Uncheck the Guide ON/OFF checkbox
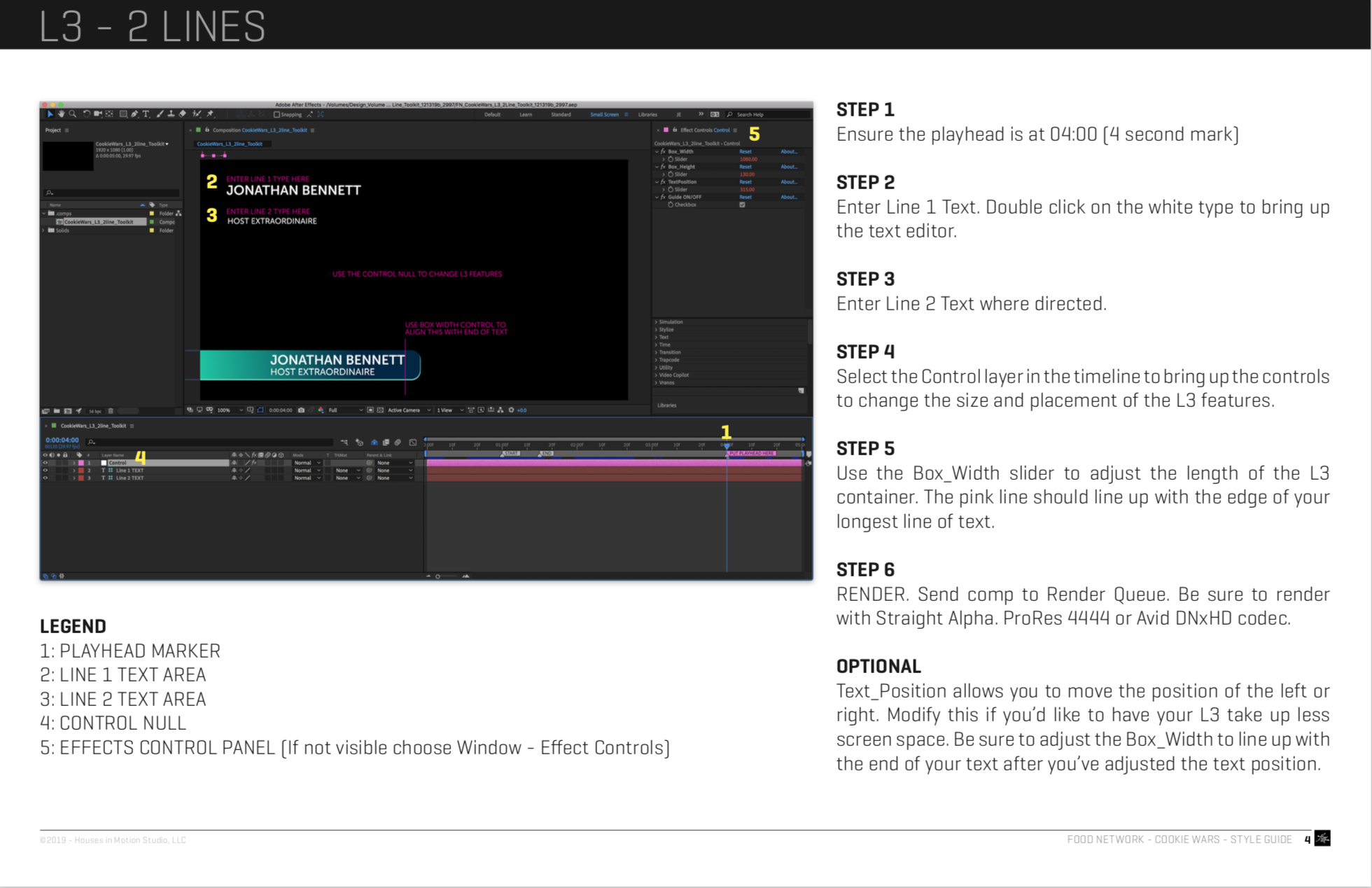The image size is (1372, 888). click(742, 204)
